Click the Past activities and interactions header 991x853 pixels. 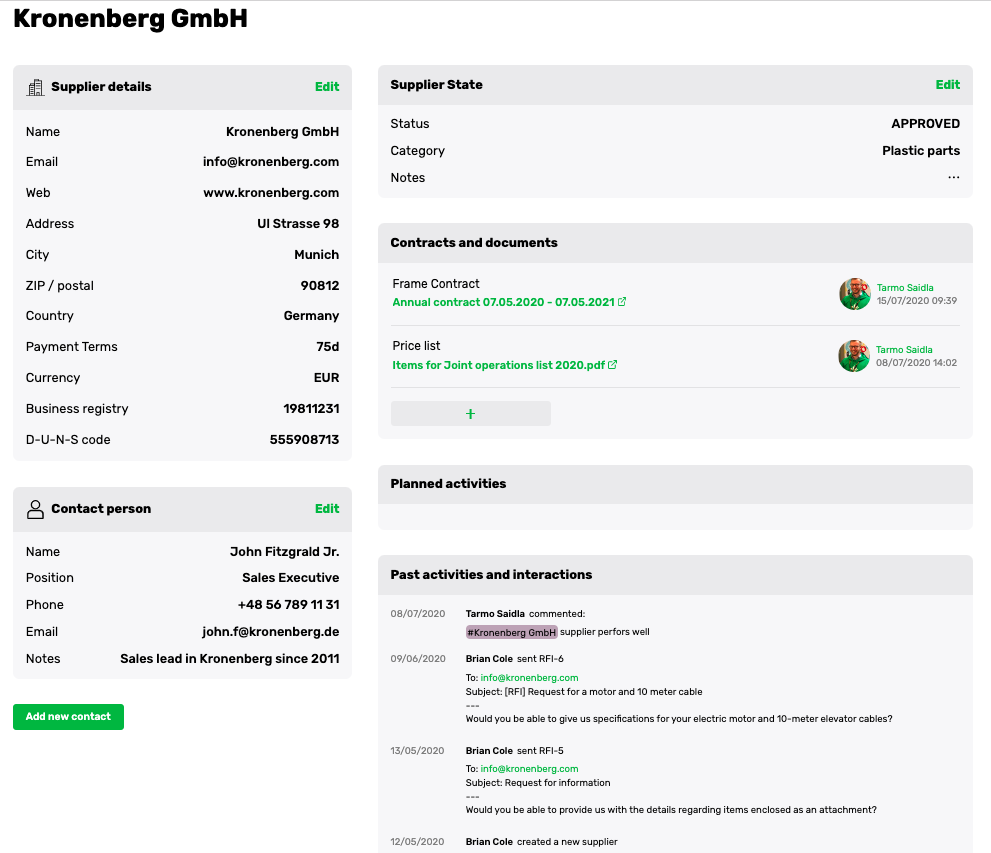pyautogui.click(x=491, y=575)
